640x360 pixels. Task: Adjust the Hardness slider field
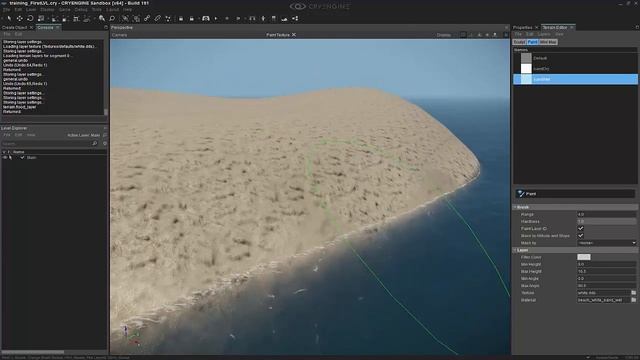tap(607, 221)
